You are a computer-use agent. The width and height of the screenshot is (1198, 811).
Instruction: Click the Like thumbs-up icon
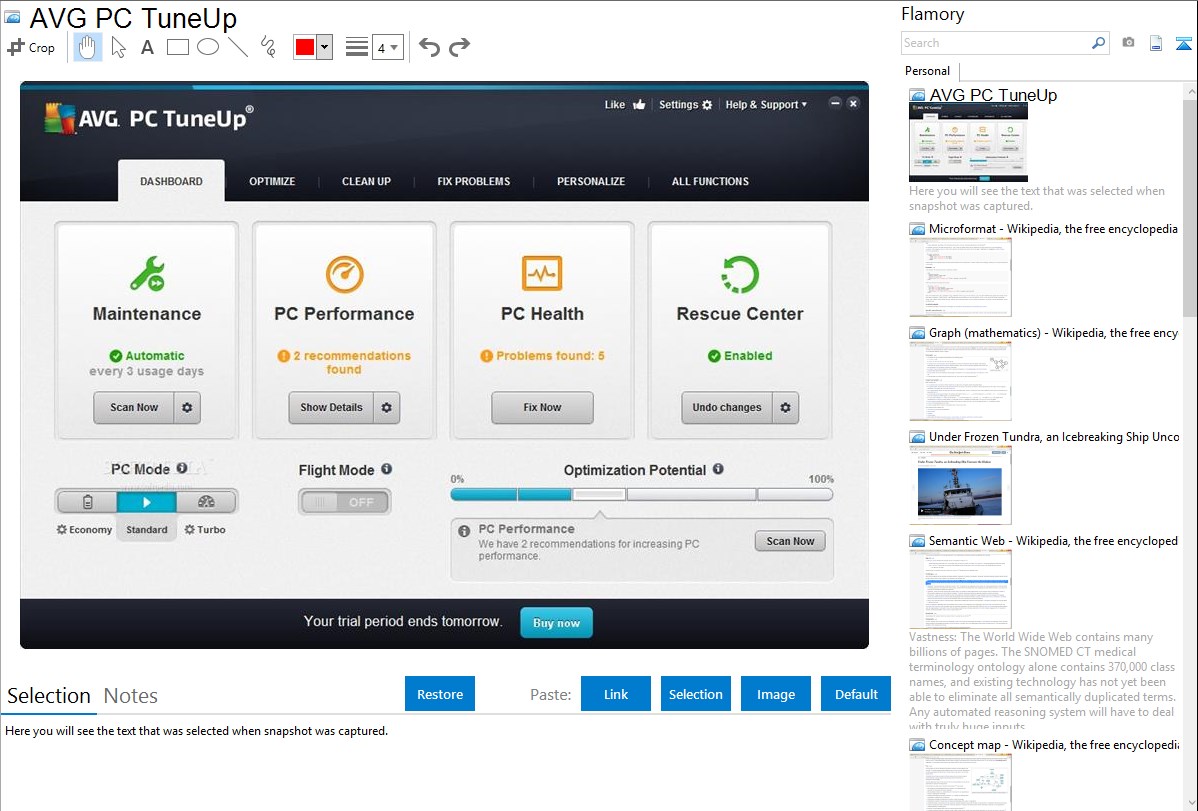639,105
